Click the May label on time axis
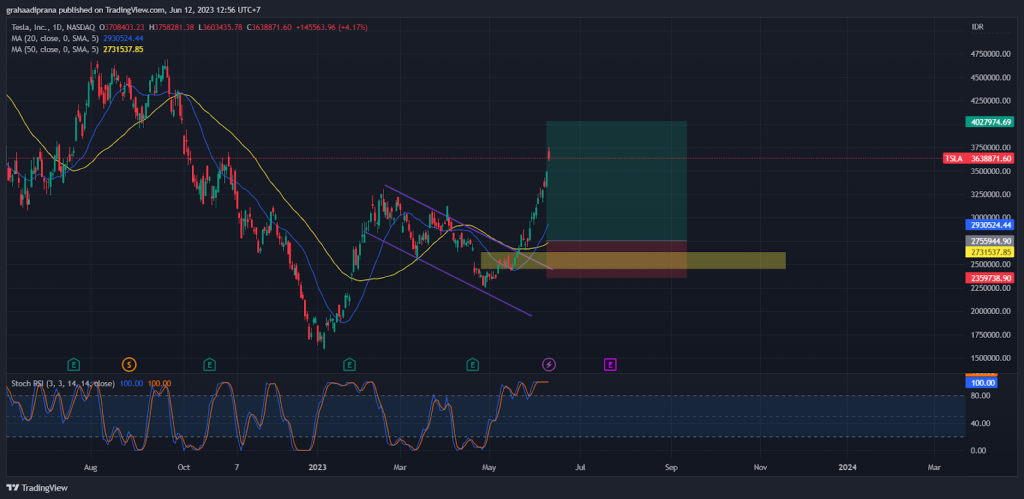 tap(488, 468)
